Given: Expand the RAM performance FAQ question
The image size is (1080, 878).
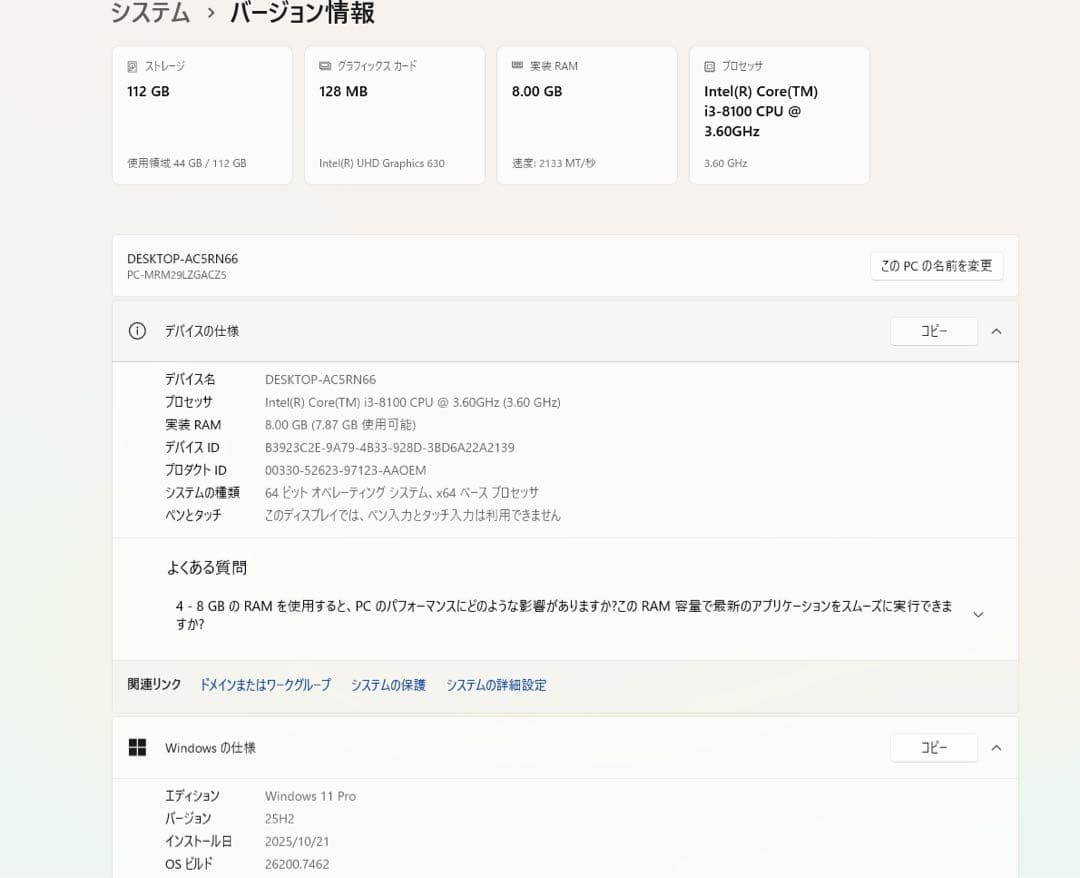Looking at the screenshot, I should point(977,614).
